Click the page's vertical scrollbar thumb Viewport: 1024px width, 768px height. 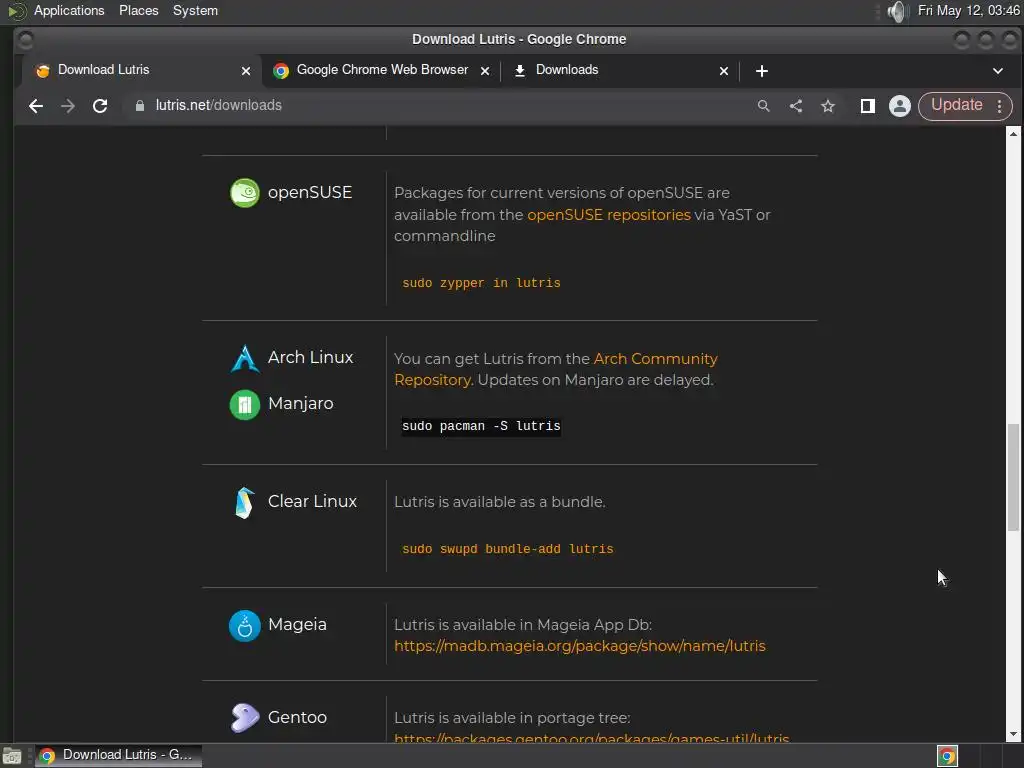(x=1013, y=477)
